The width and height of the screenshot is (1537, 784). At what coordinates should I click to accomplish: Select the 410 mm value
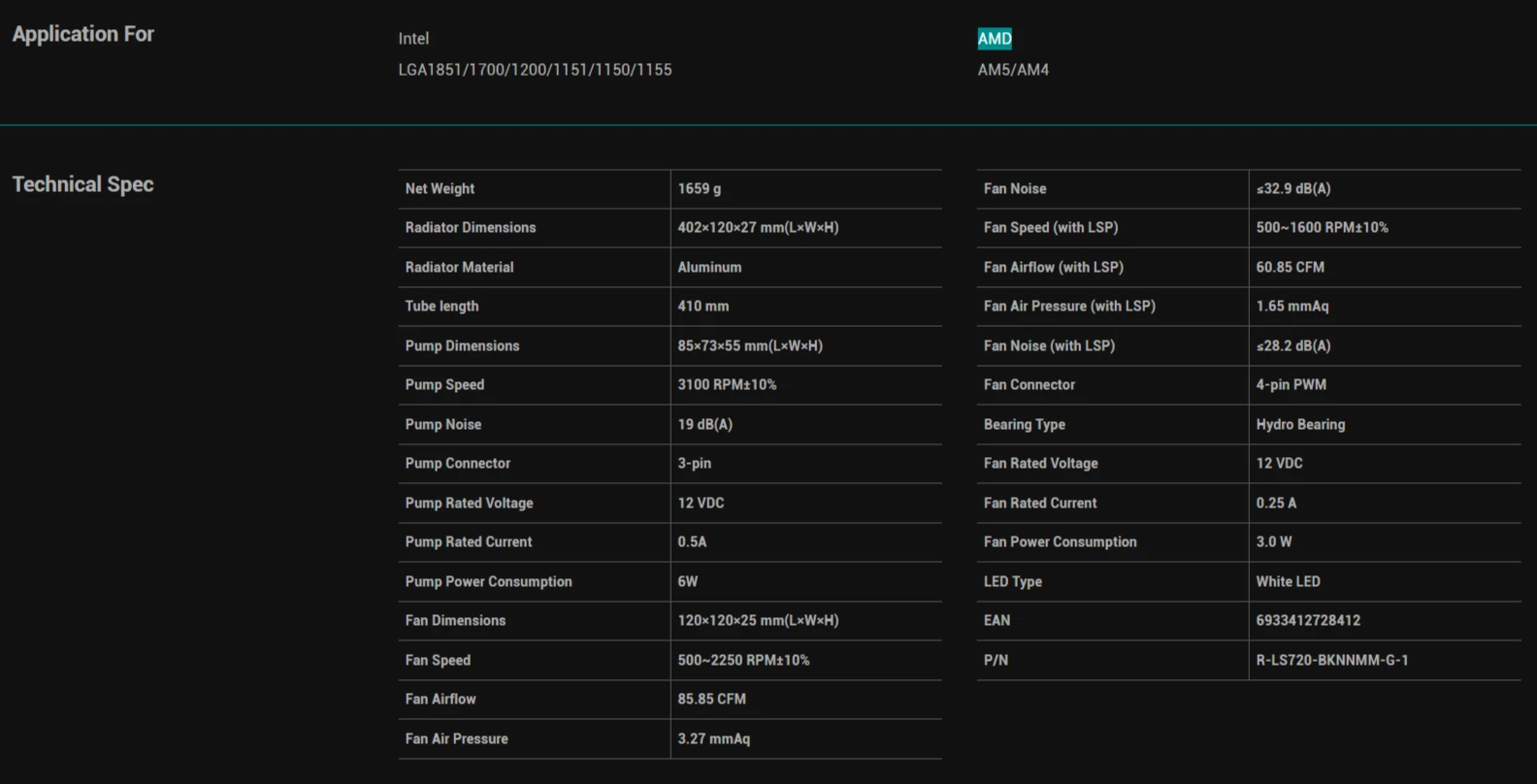click(x=703, y=307)
